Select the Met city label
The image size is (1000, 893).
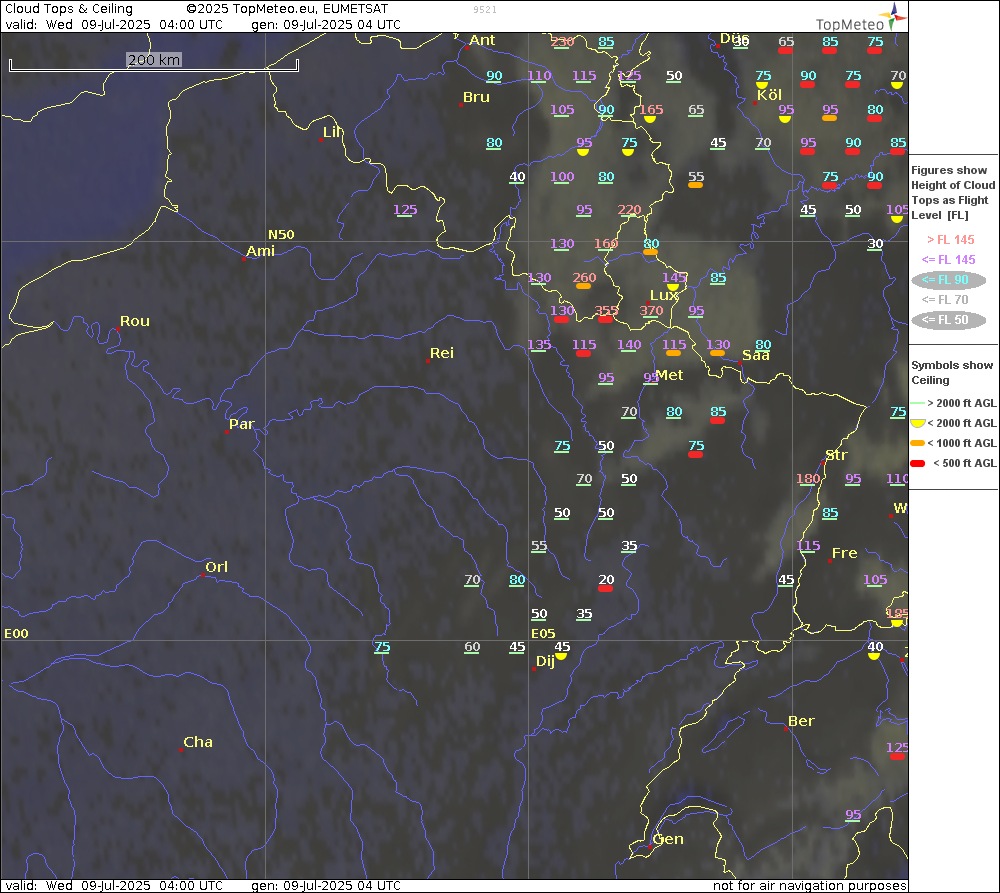click(x=669, y=375)
